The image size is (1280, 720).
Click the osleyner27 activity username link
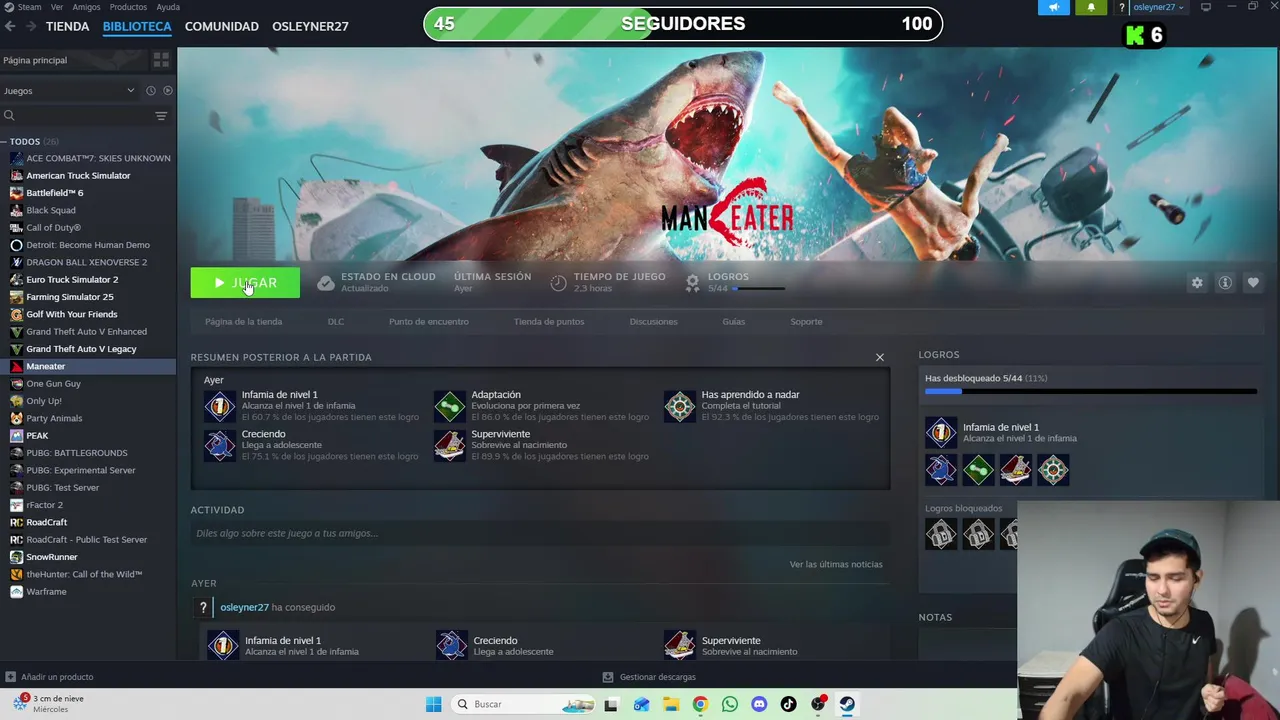[x=244, y=607]
